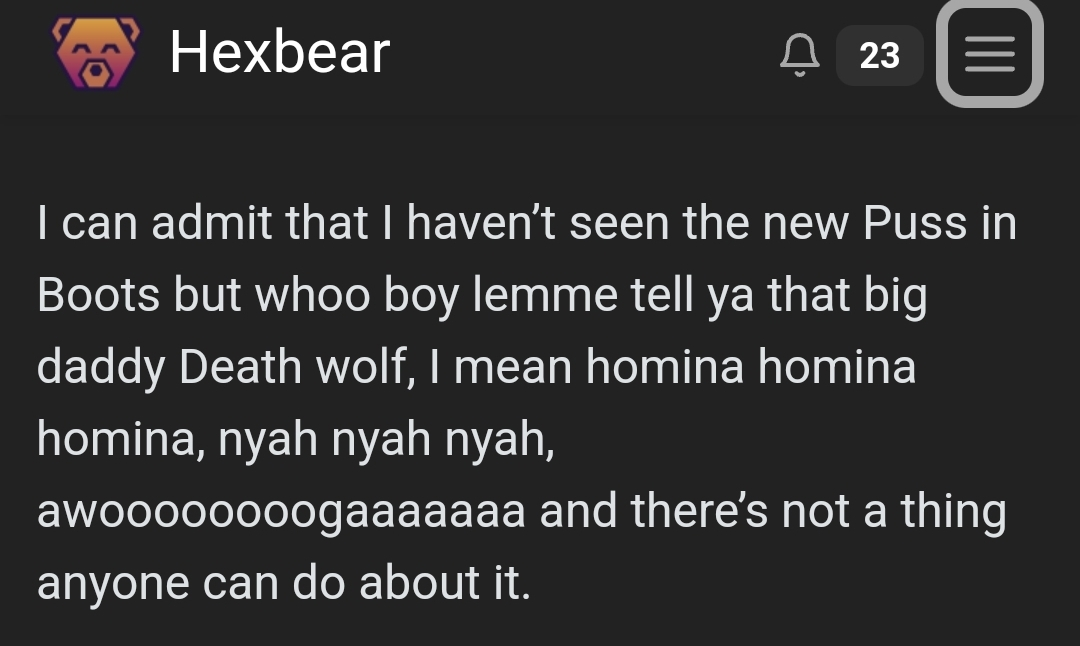Go to the Hexbear home title link
Screen dimensions: 1080x646
tap(280, 52)
